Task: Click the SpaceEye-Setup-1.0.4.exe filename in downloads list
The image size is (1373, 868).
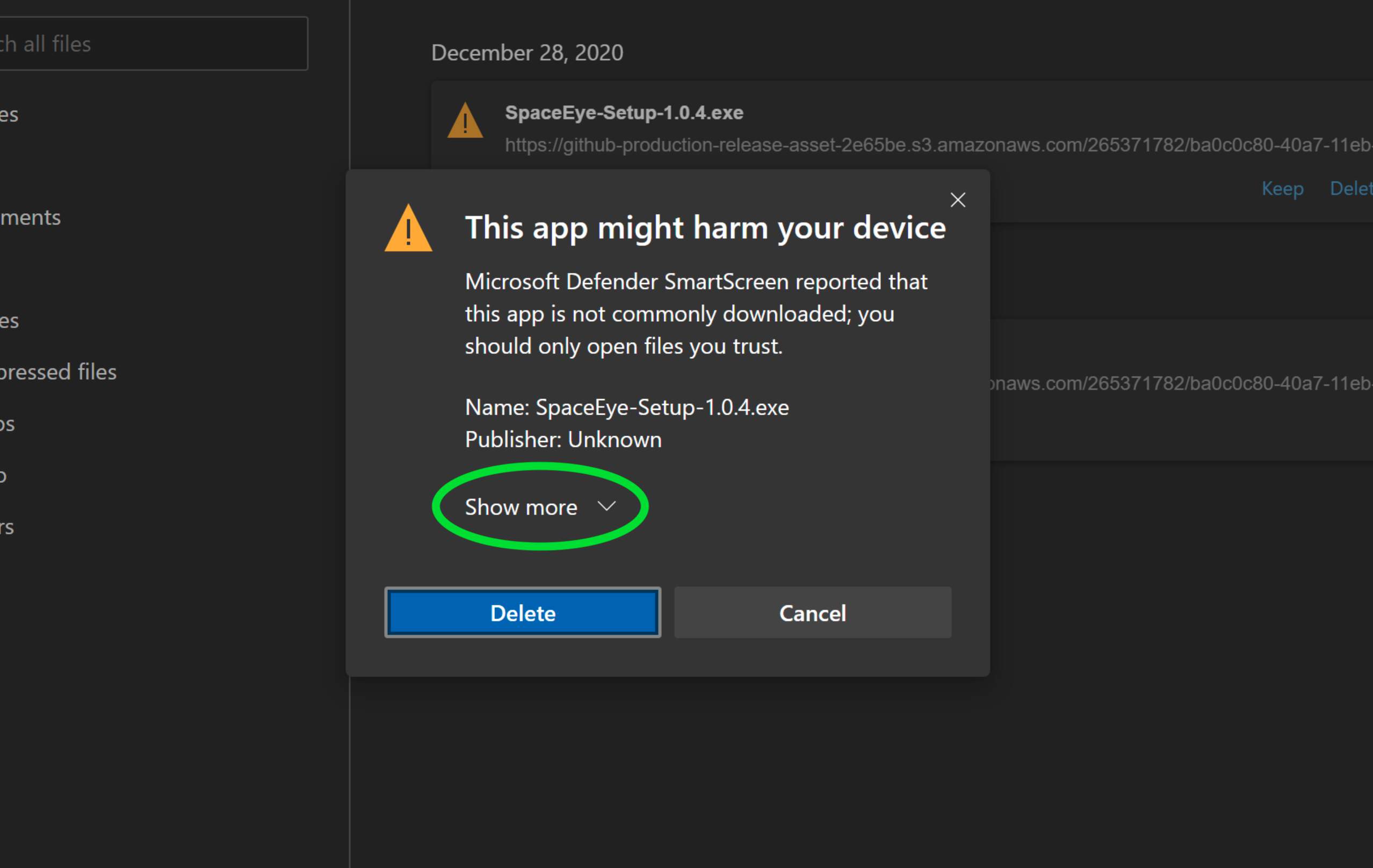Action: click(x=624, y=112)
